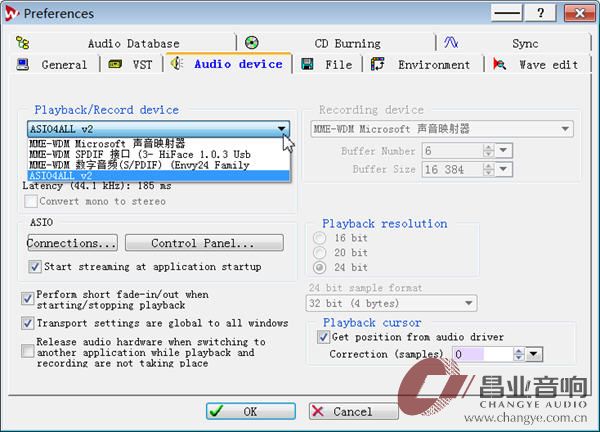Cancel the Preferences dialog
This screenshot has width=600, height=432.
(354, 411)
